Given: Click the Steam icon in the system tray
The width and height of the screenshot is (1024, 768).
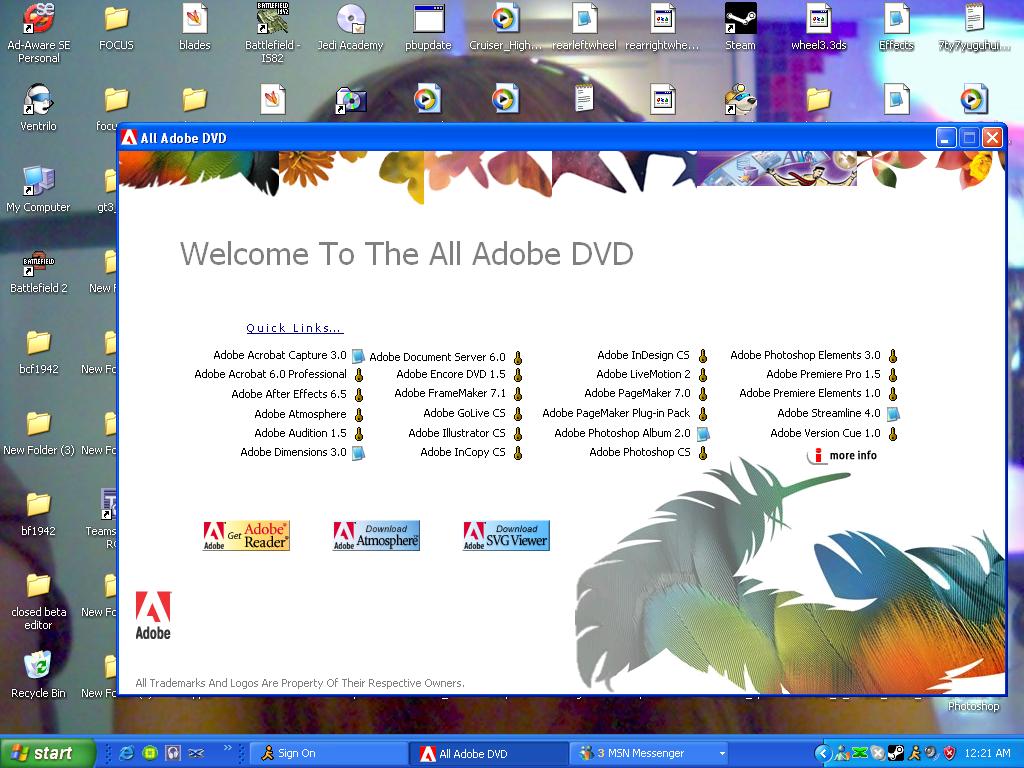Looking at the screenshot, I should click(895, 753).
